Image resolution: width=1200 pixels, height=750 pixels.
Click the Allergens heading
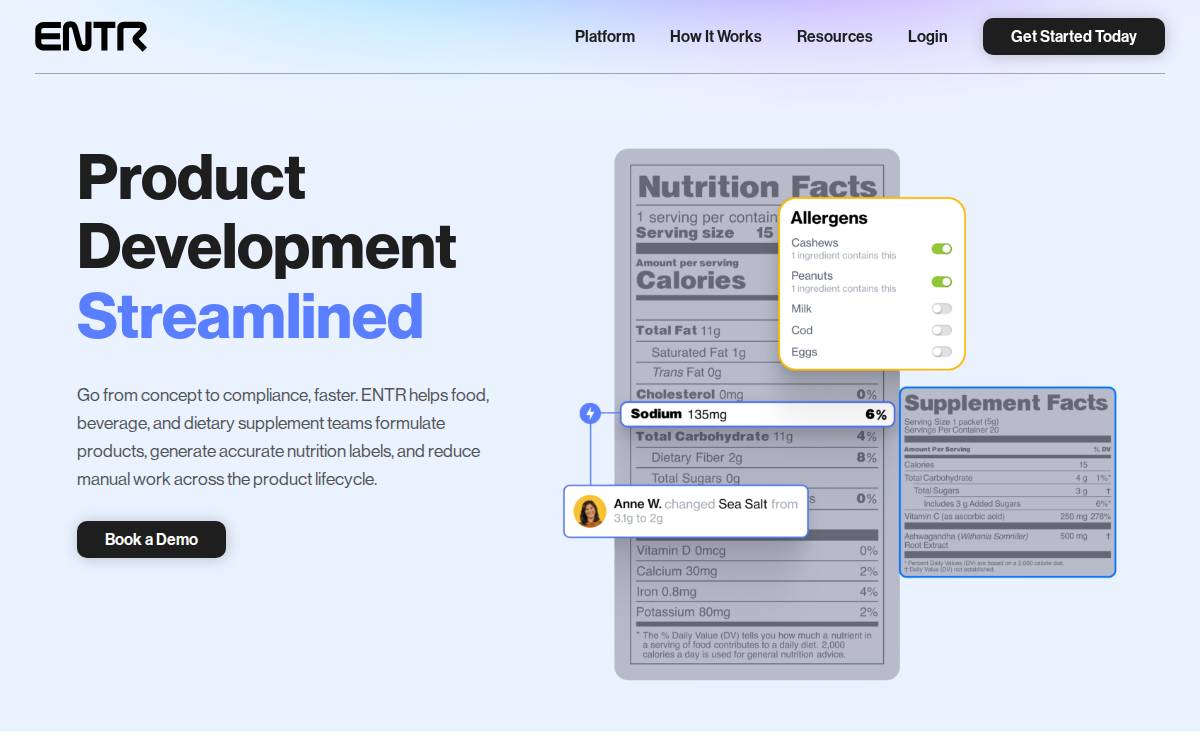coord(829,218)
